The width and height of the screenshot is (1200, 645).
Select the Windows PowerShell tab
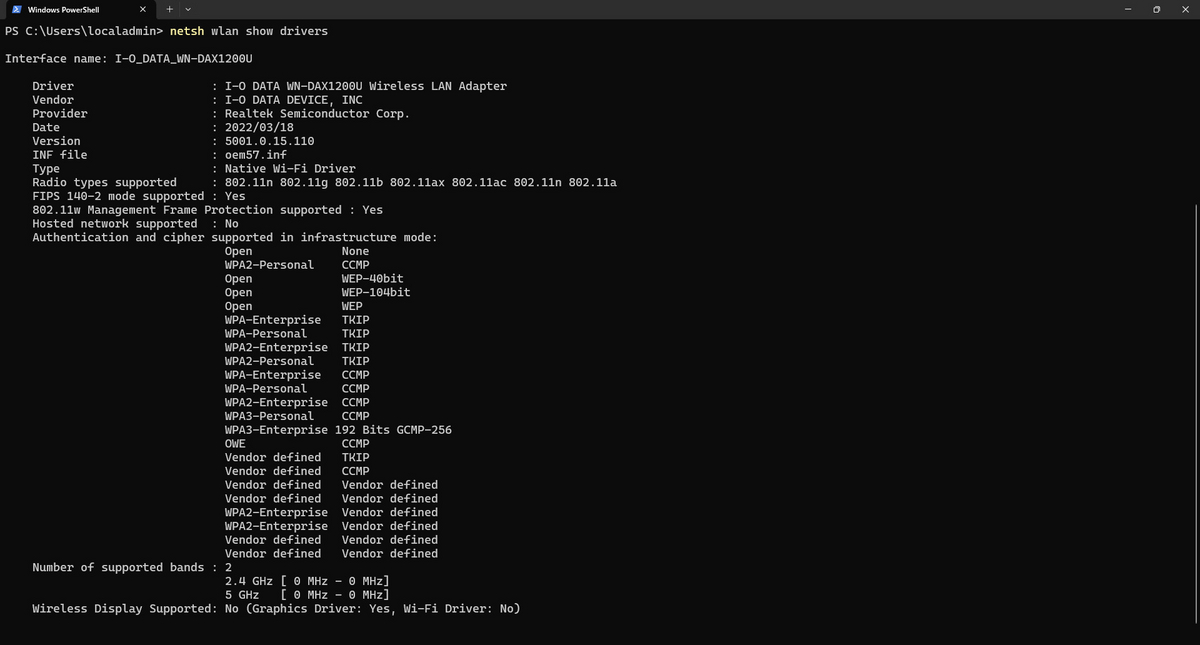pyautogui.click(x=75, y=9)
